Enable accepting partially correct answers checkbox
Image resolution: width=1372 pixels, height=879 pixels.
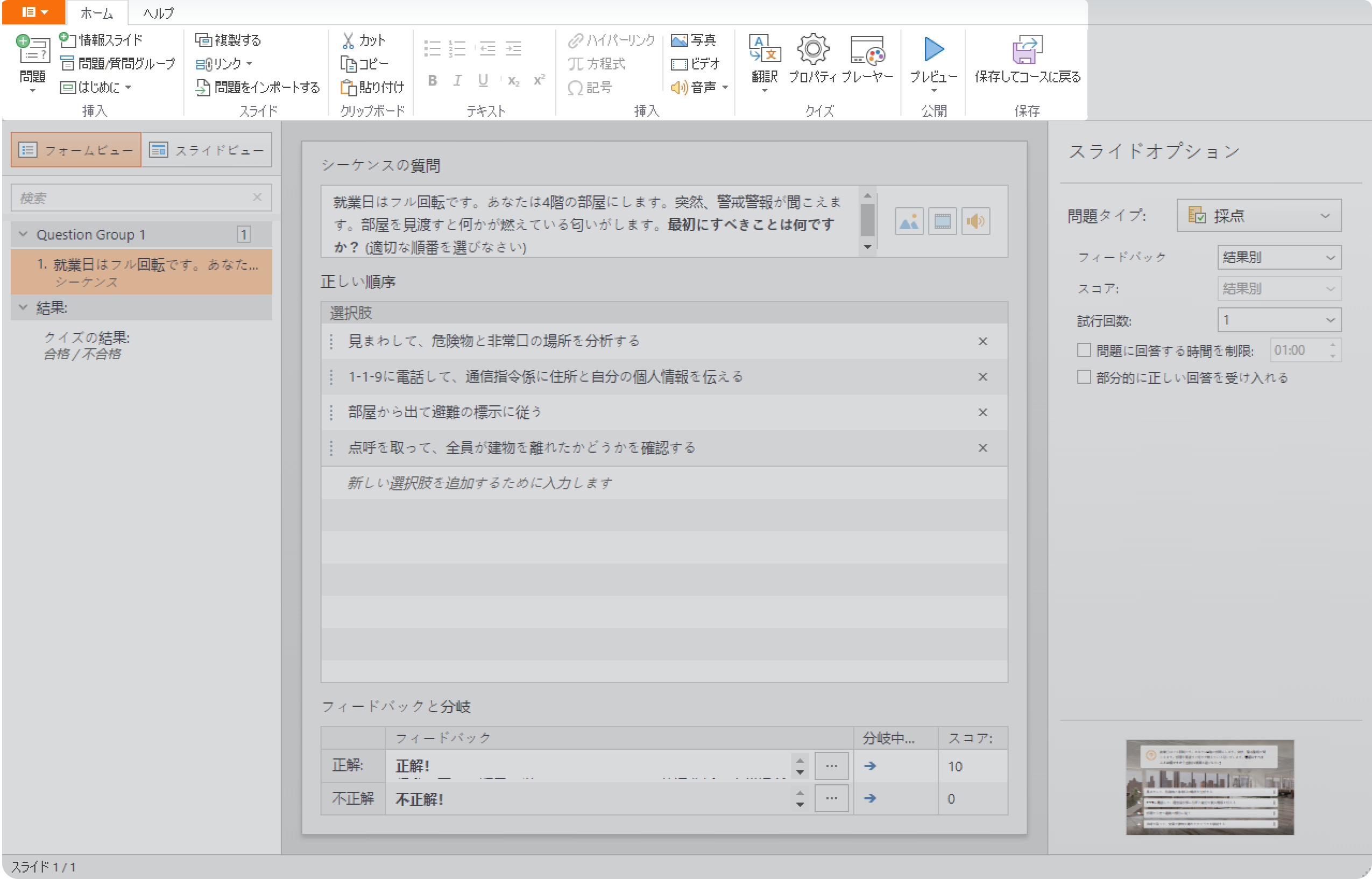(1084, 377)
